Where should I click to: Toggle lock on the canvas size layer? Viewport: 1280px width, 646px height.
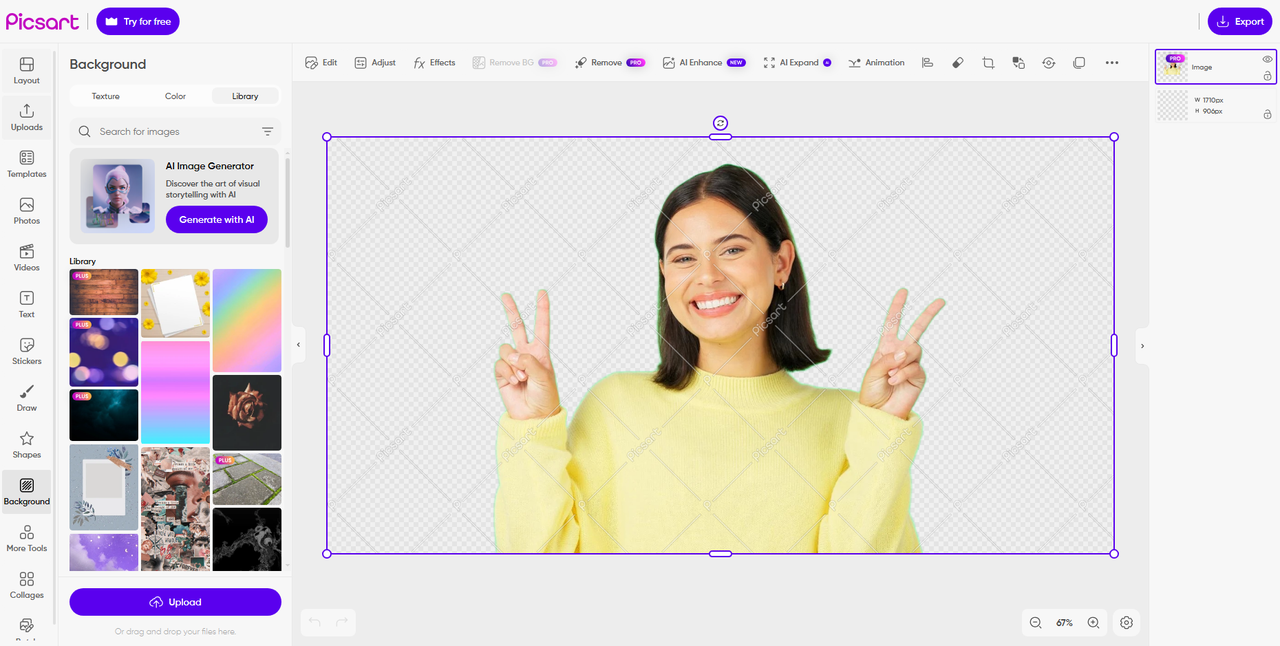click(x=1267, y=114)
